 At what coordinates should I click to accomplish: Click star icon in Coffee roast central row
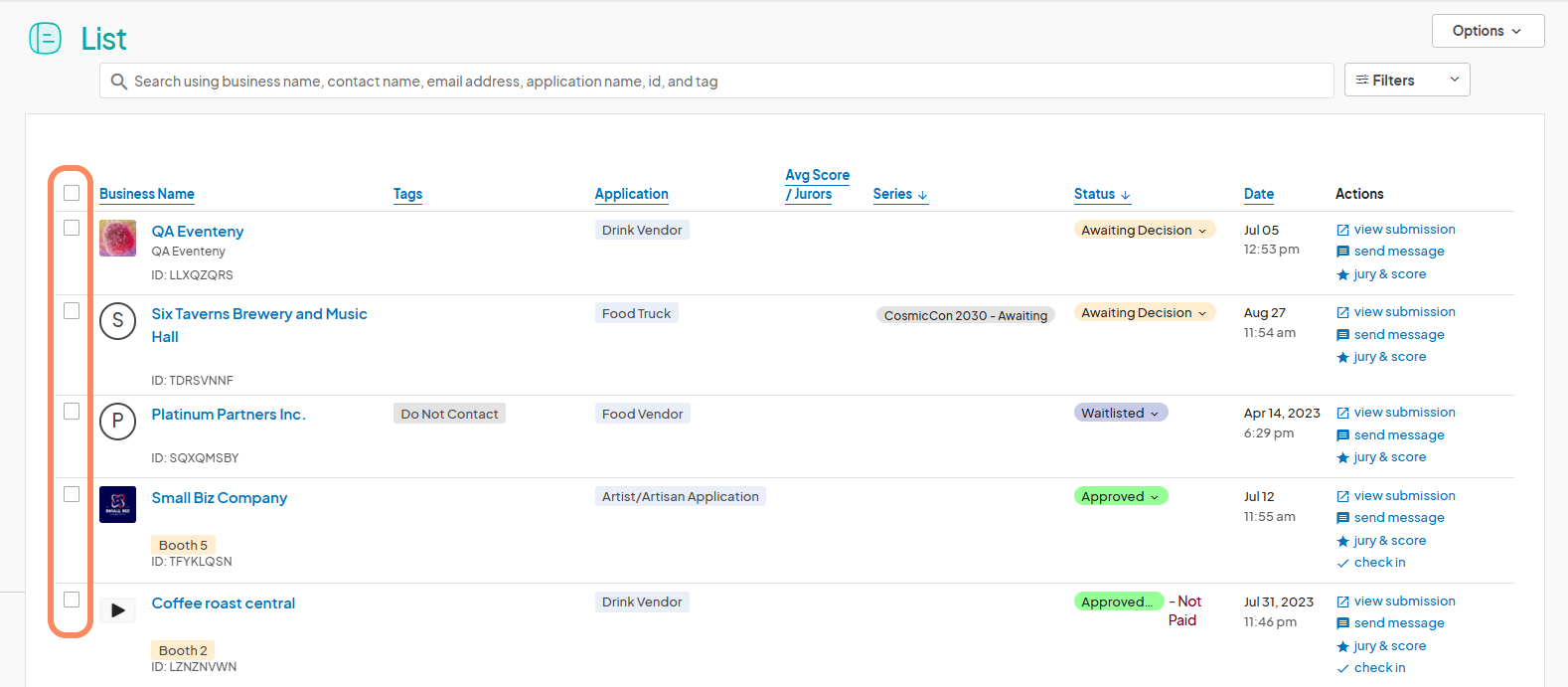pyautogui.click(x=1343, y=647)
